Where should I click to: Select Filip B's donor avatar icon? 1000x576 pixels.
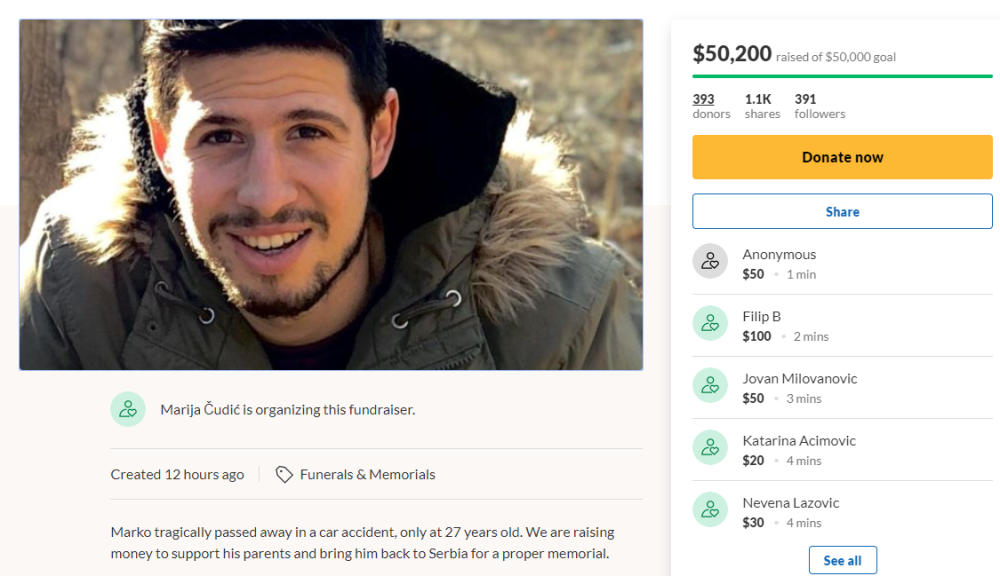tap(710, 323)
